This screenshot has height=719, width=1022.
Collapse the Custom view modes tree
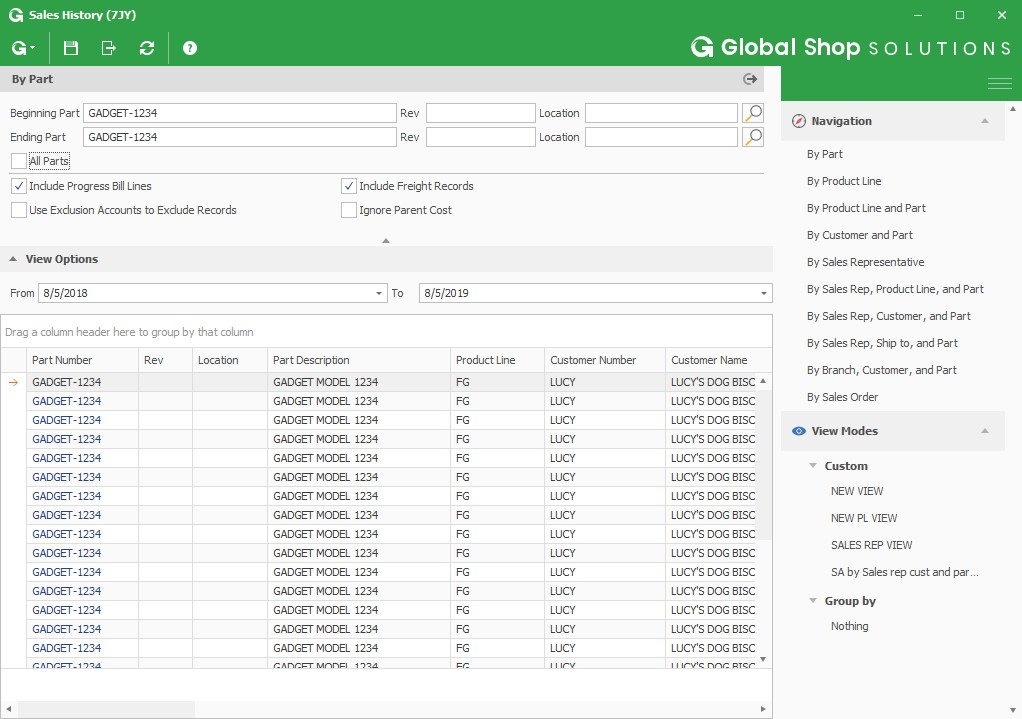pos(813,465)
